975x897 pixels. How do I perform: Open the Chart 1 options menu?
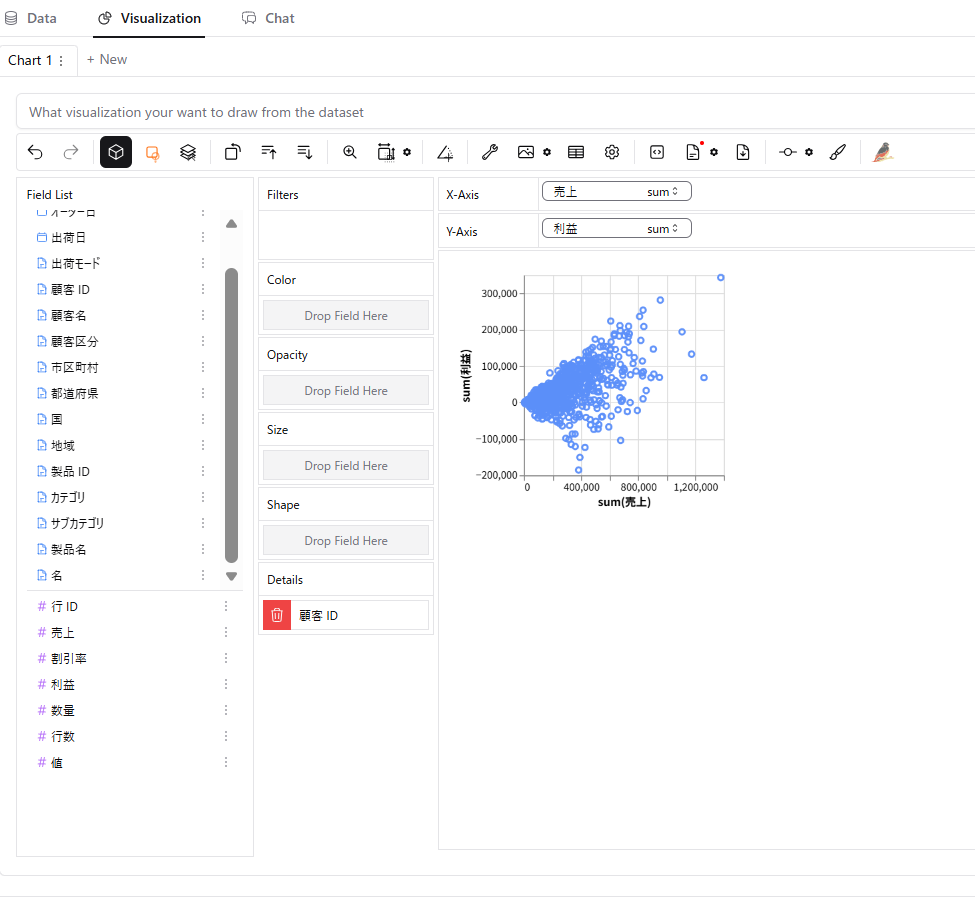[x=63, y=60]
